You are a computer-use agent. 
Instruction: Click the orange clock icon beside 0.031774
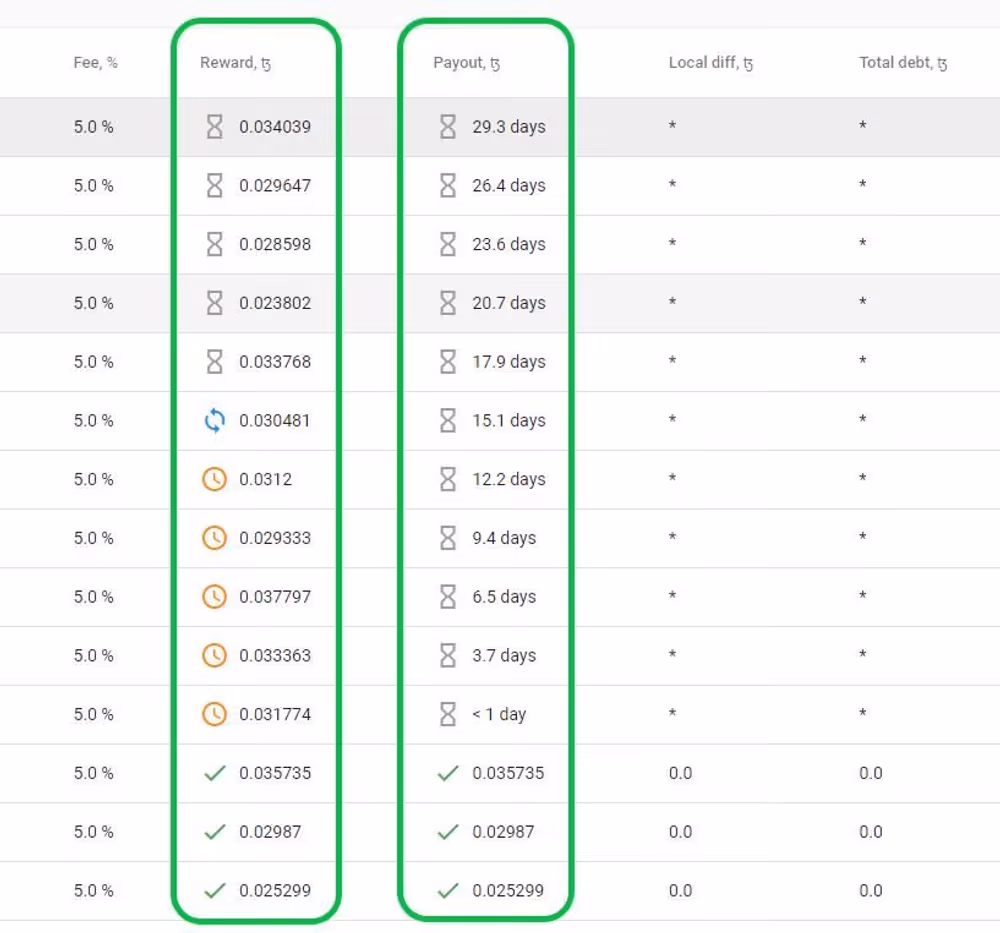click(x=214, y=715)
